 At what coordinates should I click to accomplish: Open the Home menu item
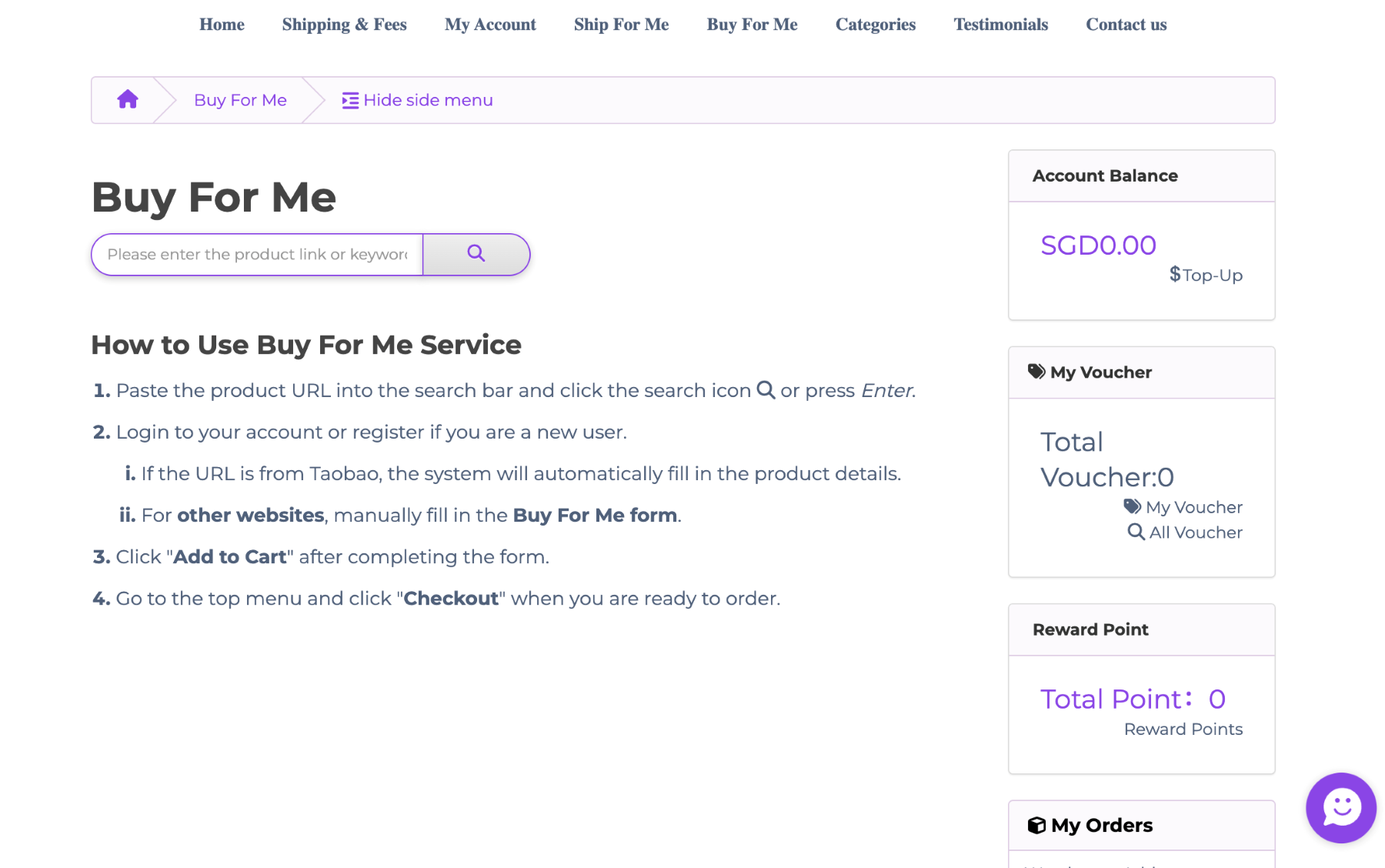(x=222, y=25)
